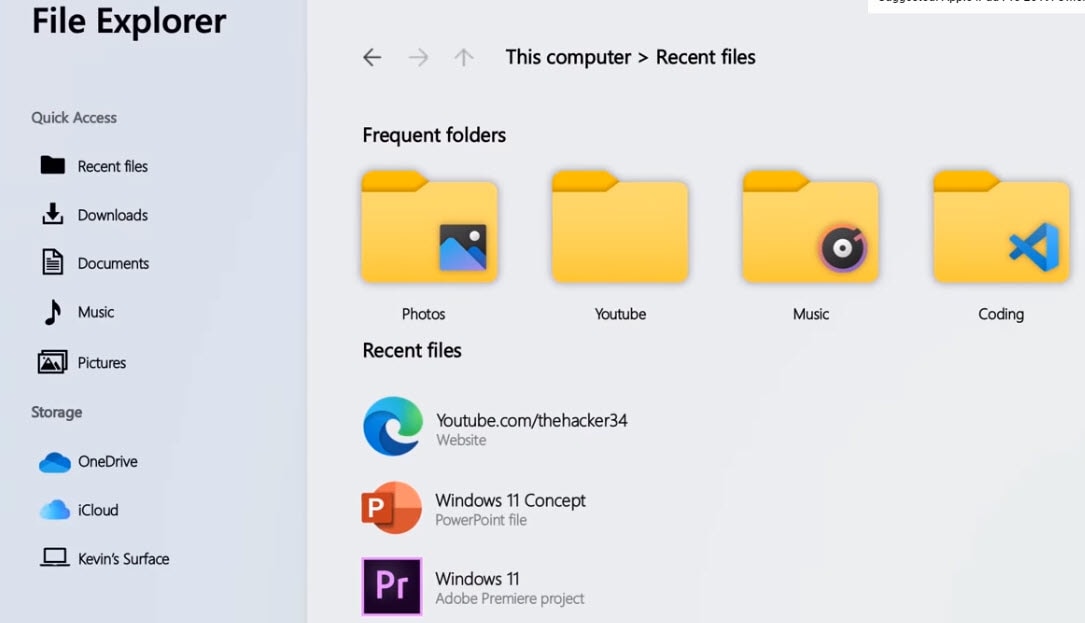
Task: Click the 'Frequent folders' heading
Action: [x=434, y=135]
